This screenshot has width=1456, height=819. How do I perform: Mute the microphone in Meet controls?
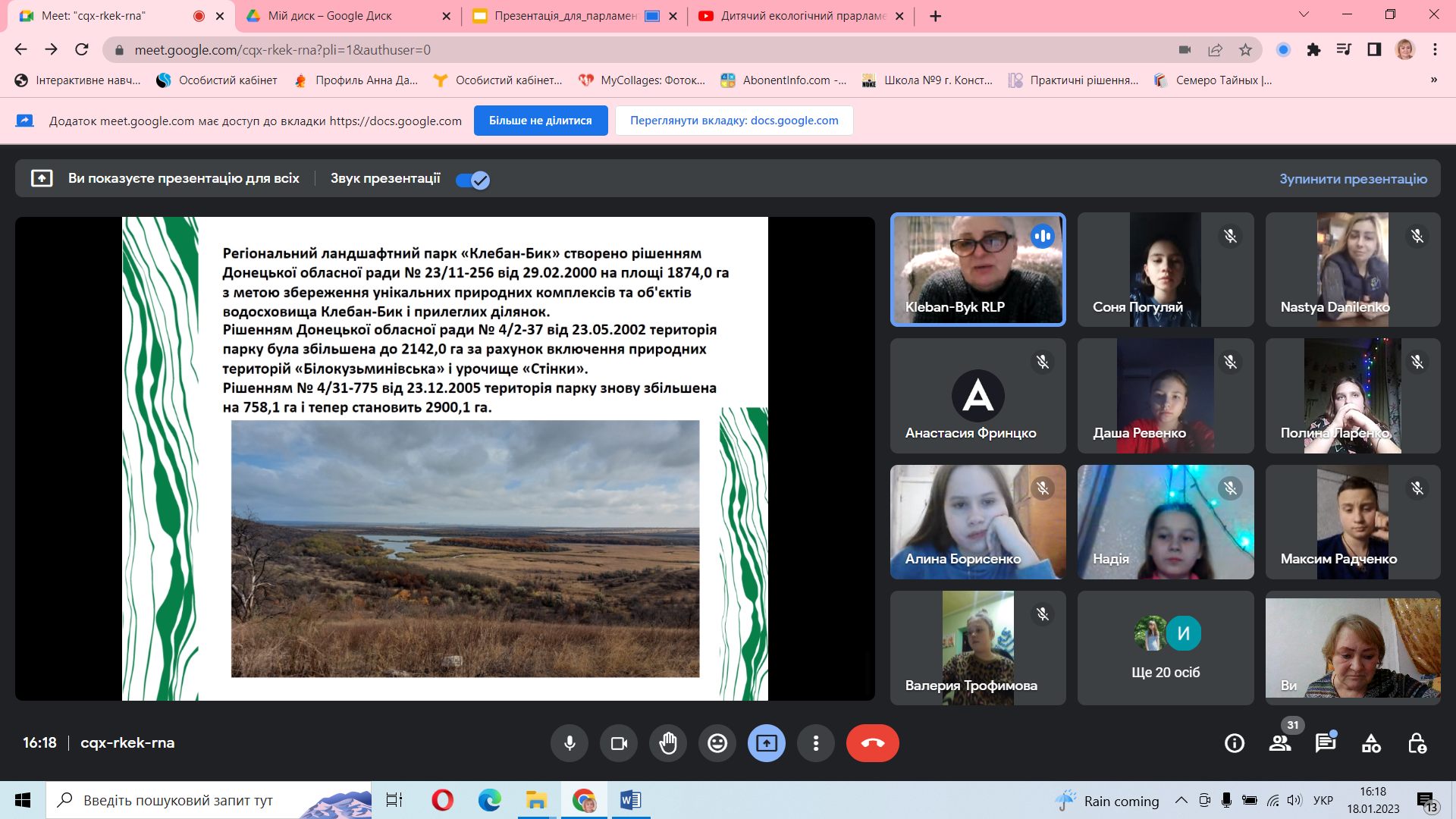point(570,743)
